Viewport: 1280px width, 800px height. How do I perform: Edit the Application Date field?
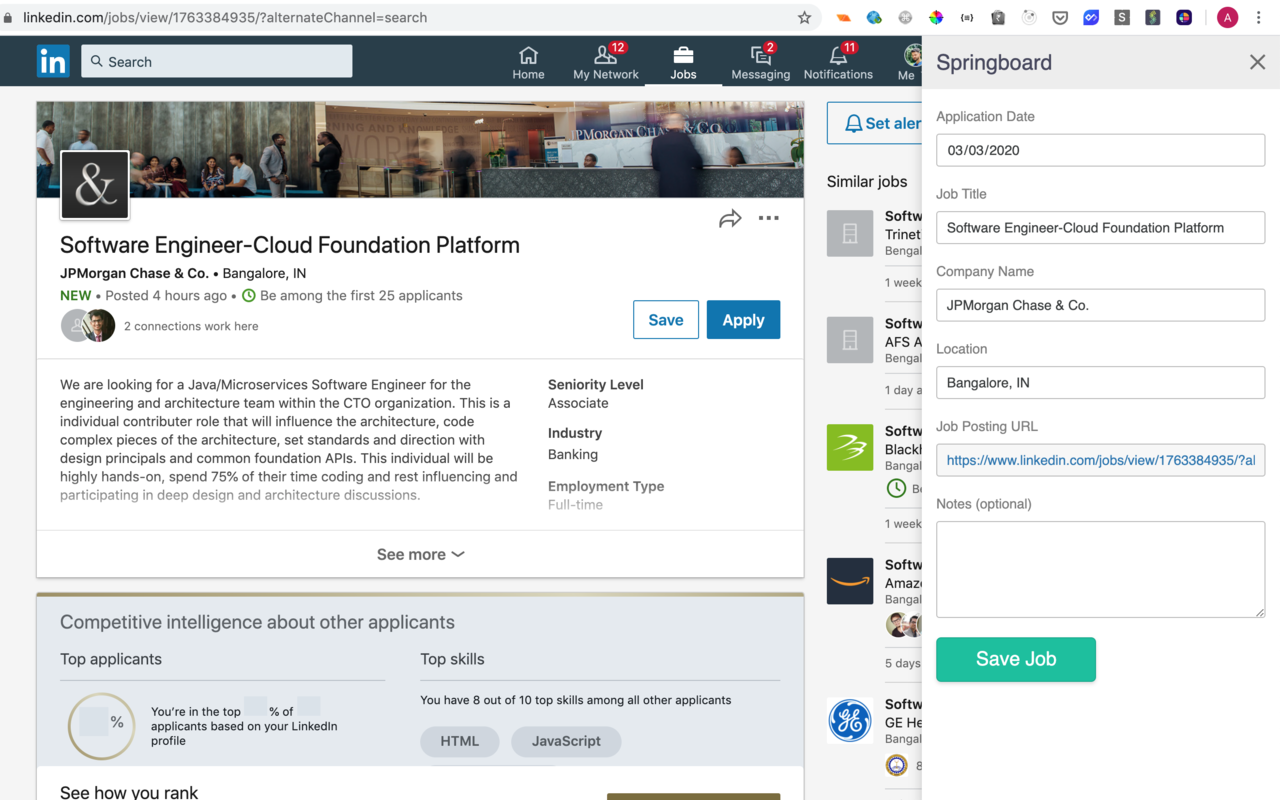1100,150
